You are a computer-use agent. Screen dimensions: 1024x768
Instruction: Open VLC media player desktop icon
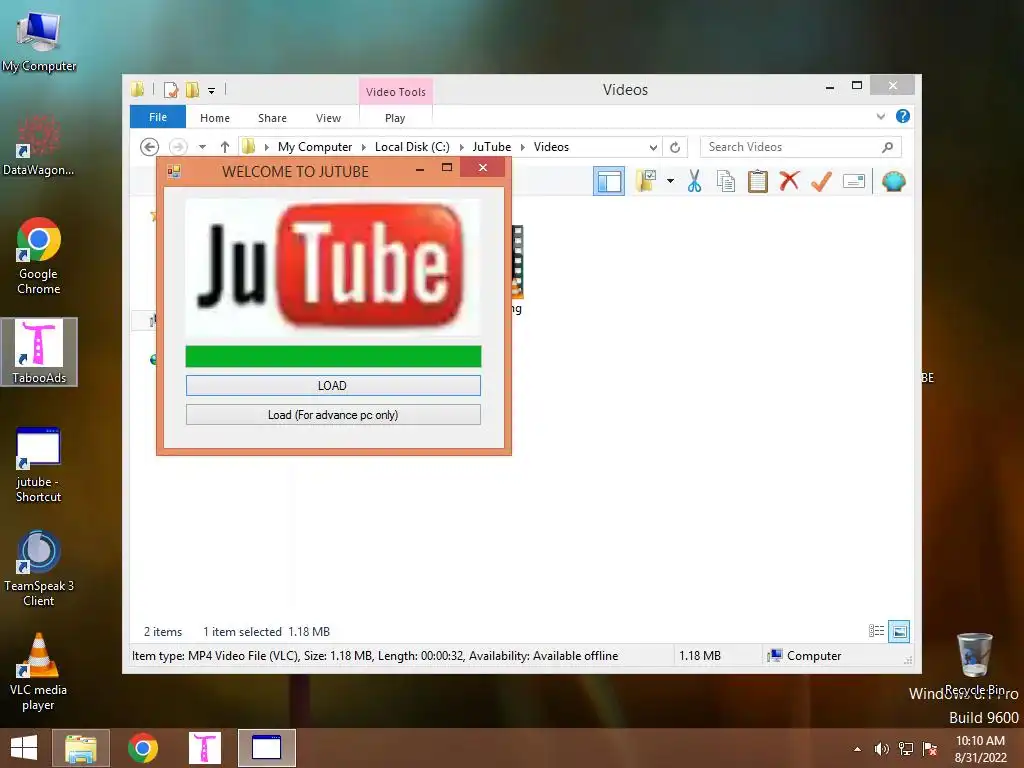tap(39, 671)
